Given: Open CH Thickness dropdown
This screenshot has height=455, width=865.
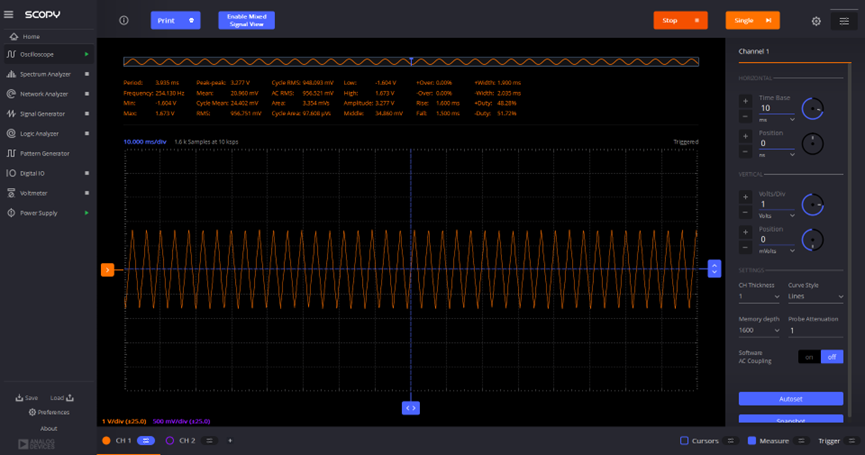Looking at the screenshot, I should click(x=759, y=297).
